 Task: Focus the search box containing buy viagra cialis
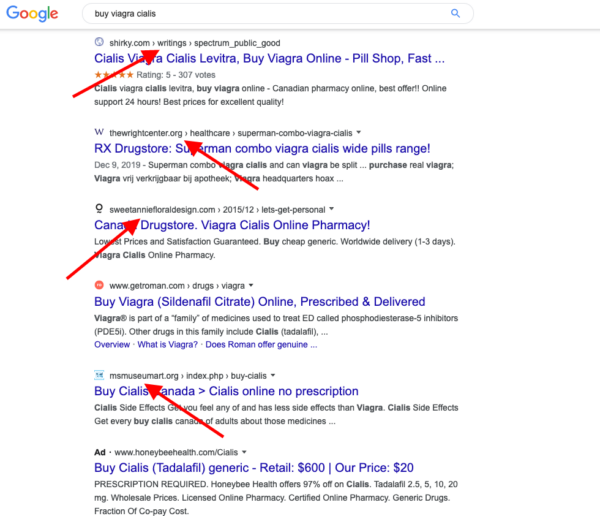tap(278, 14)
